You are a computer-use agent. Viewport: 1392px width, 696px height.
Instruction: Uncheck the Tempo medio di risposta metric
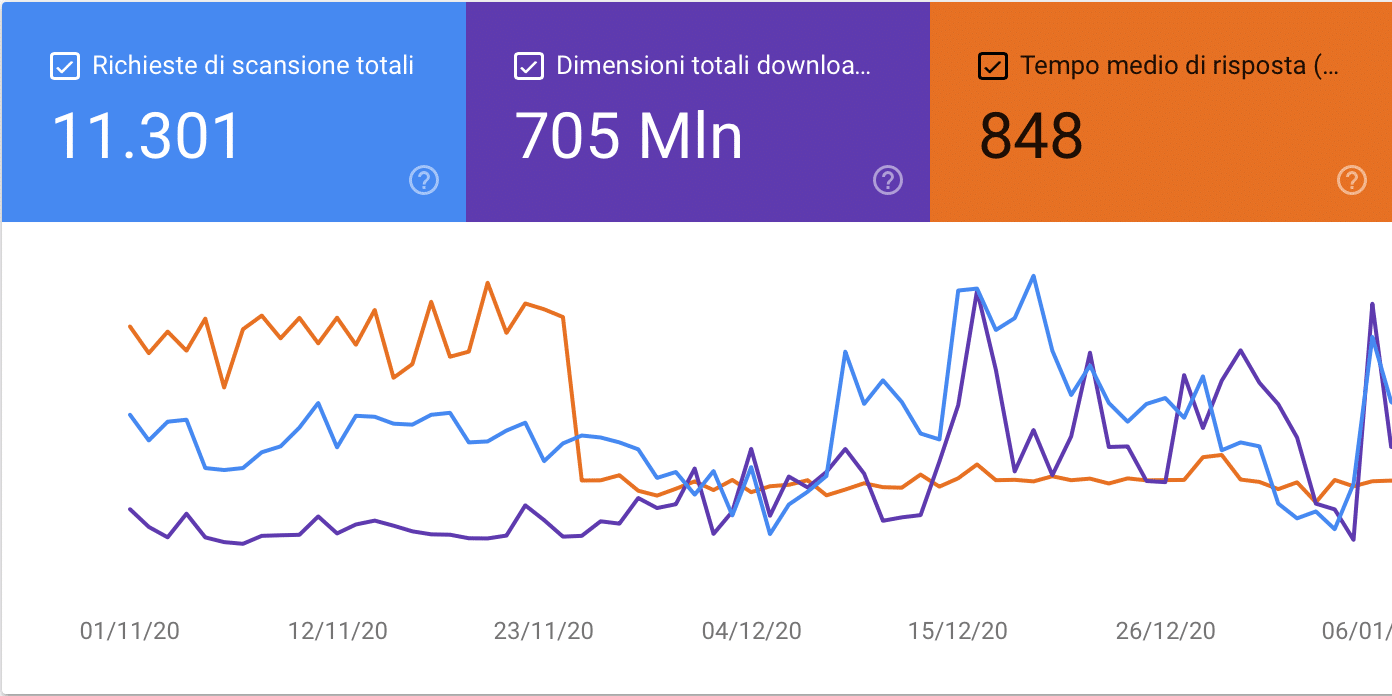(x=992, y=66)
